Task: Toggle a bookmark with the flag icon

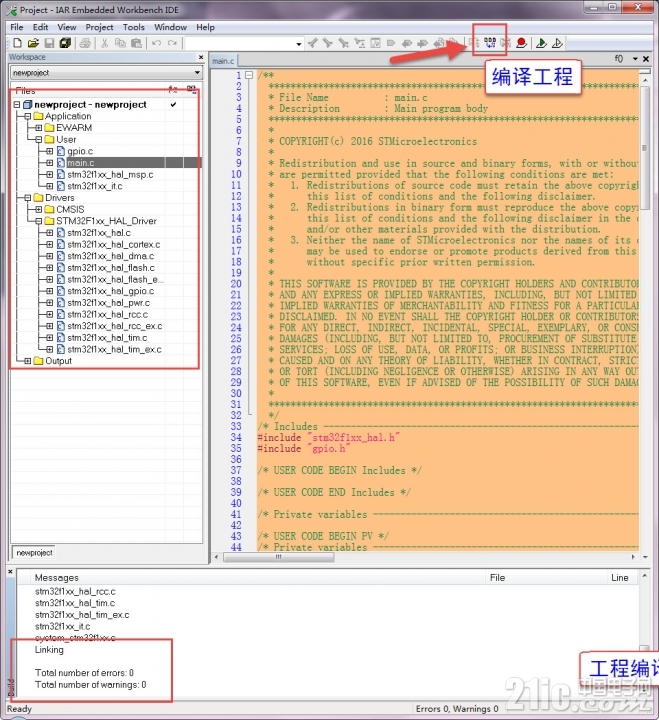Action: coord(391,43)
